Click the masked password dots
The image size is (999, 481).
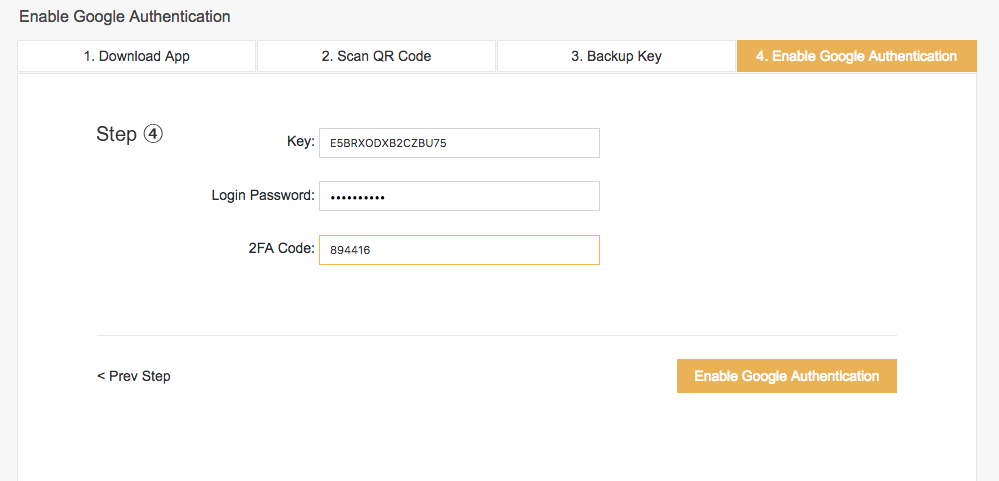pos(357,197)
